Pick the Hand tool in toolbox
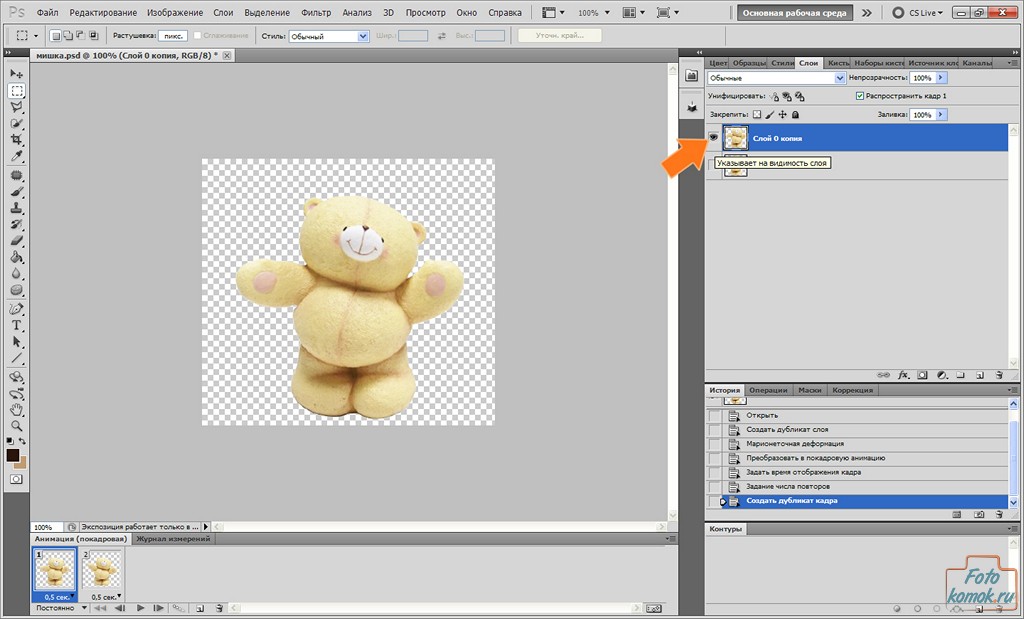 [17, 409]
